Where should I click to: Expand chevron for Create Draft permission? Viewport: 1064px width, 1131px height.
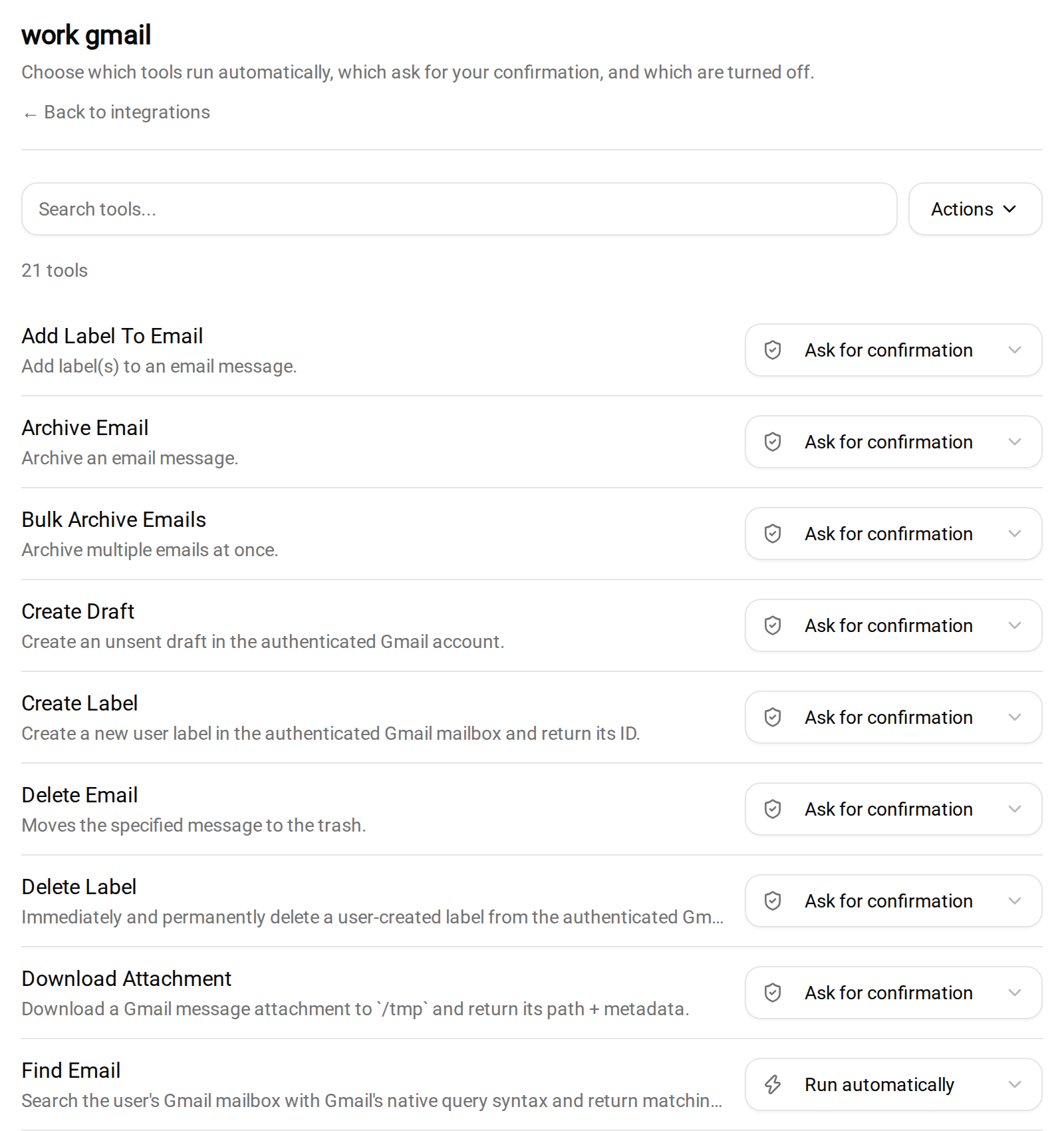coord(1014,625)
